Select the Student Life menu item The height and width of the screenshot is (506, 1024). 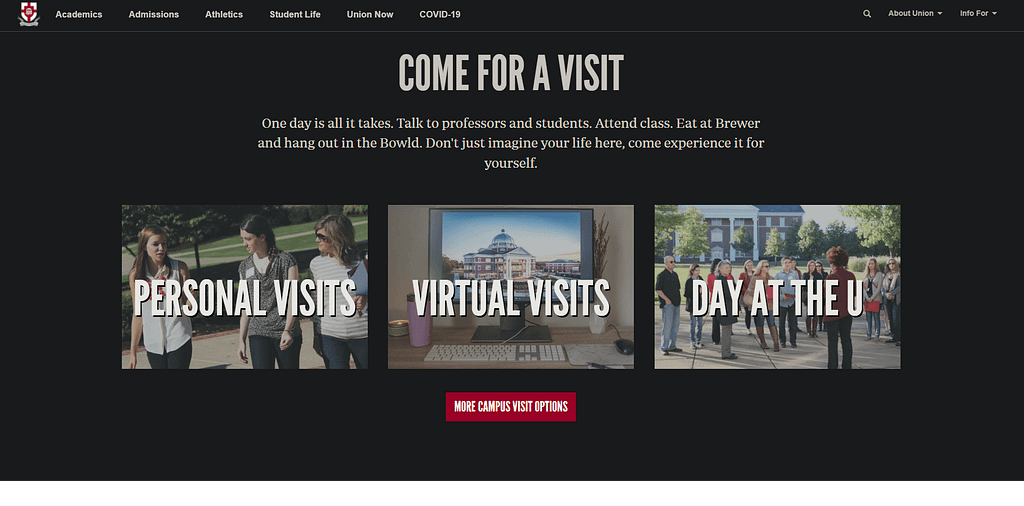(x=295, y=14)
